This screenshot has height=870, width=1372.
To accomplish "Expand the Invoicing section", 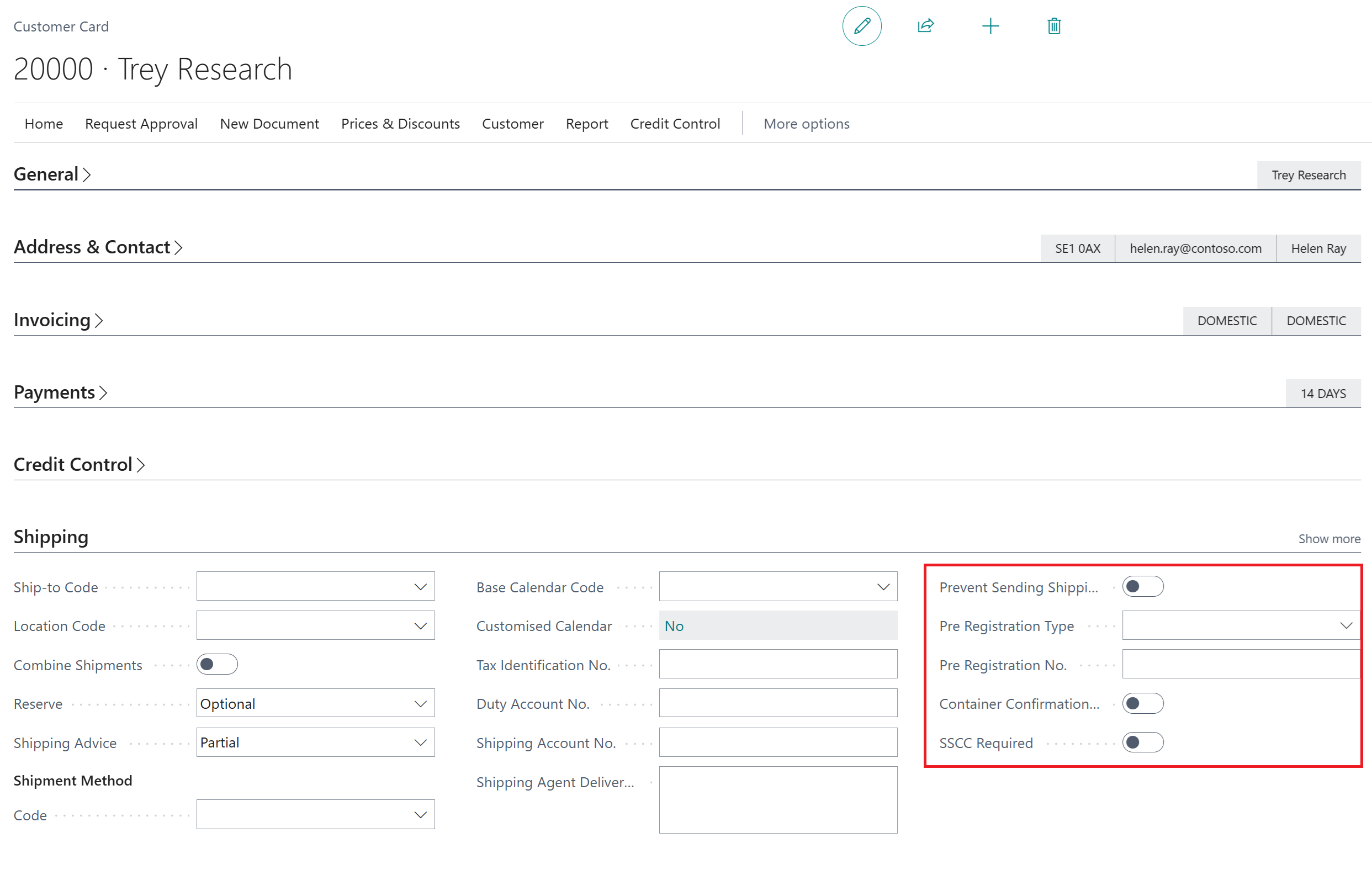I will pyautogui.click(x=58, y=320).
